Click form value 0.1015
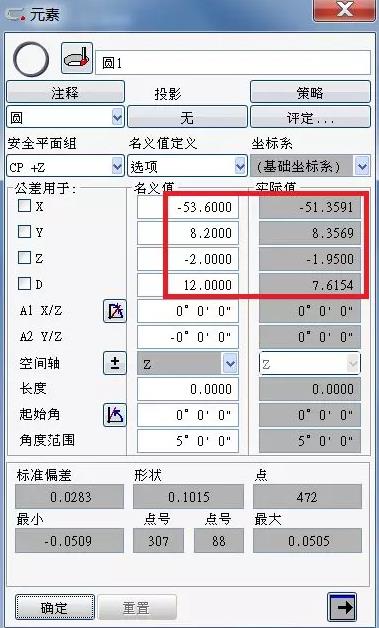 pyautogui.click(x=188, y=497)
